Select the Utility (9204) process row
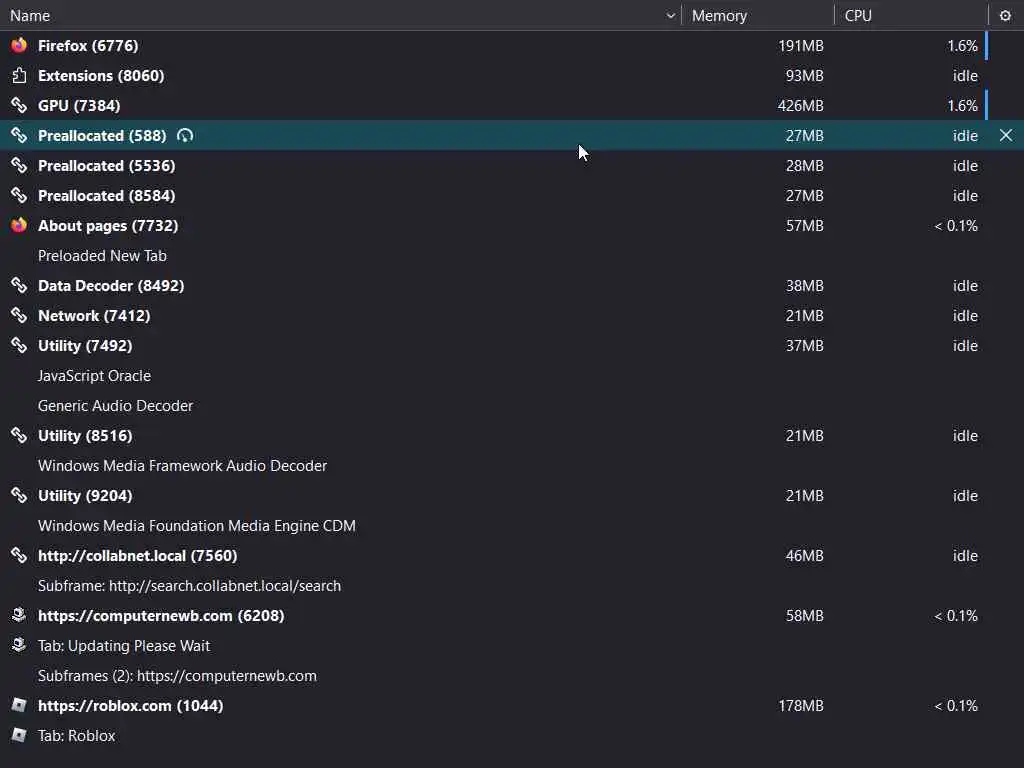This screenshot has width=1024, height=768. pos(512,496)
